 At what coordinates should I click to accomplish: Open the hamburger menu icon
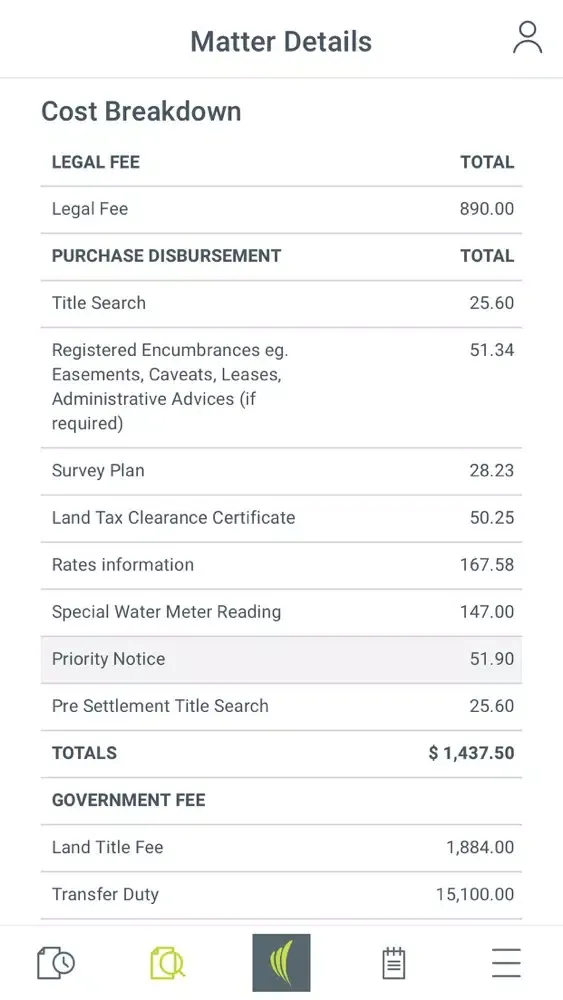point(506,962)
